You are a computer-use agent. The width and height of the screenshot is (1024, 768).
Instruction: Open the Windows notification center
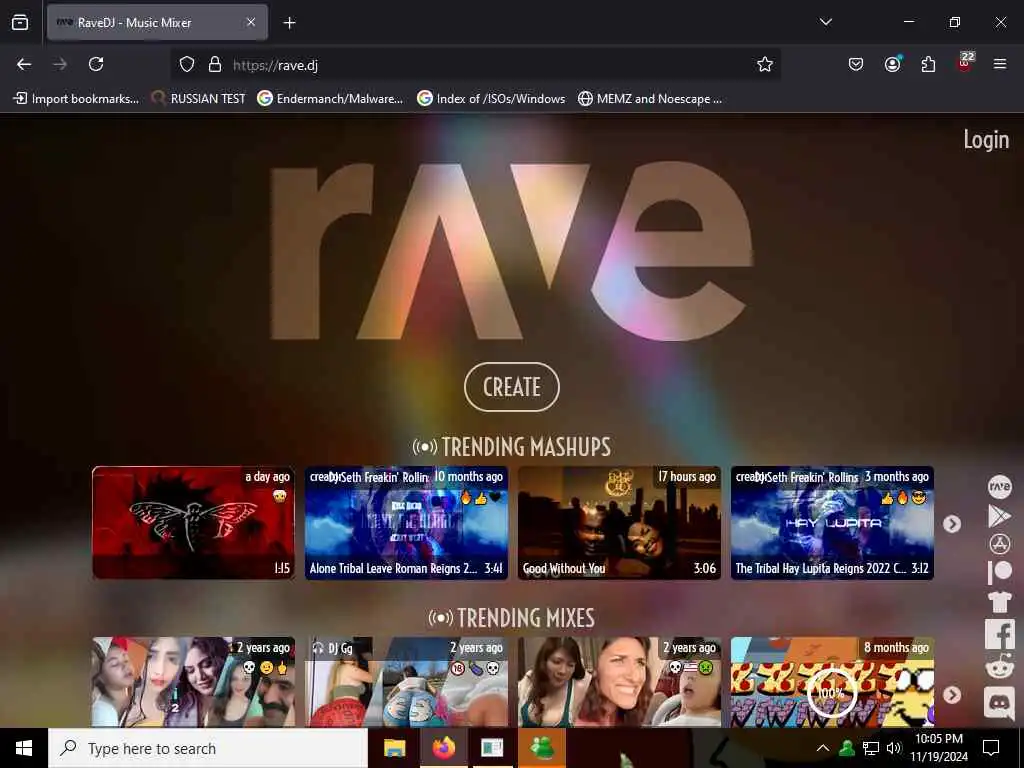pos(991,748)
